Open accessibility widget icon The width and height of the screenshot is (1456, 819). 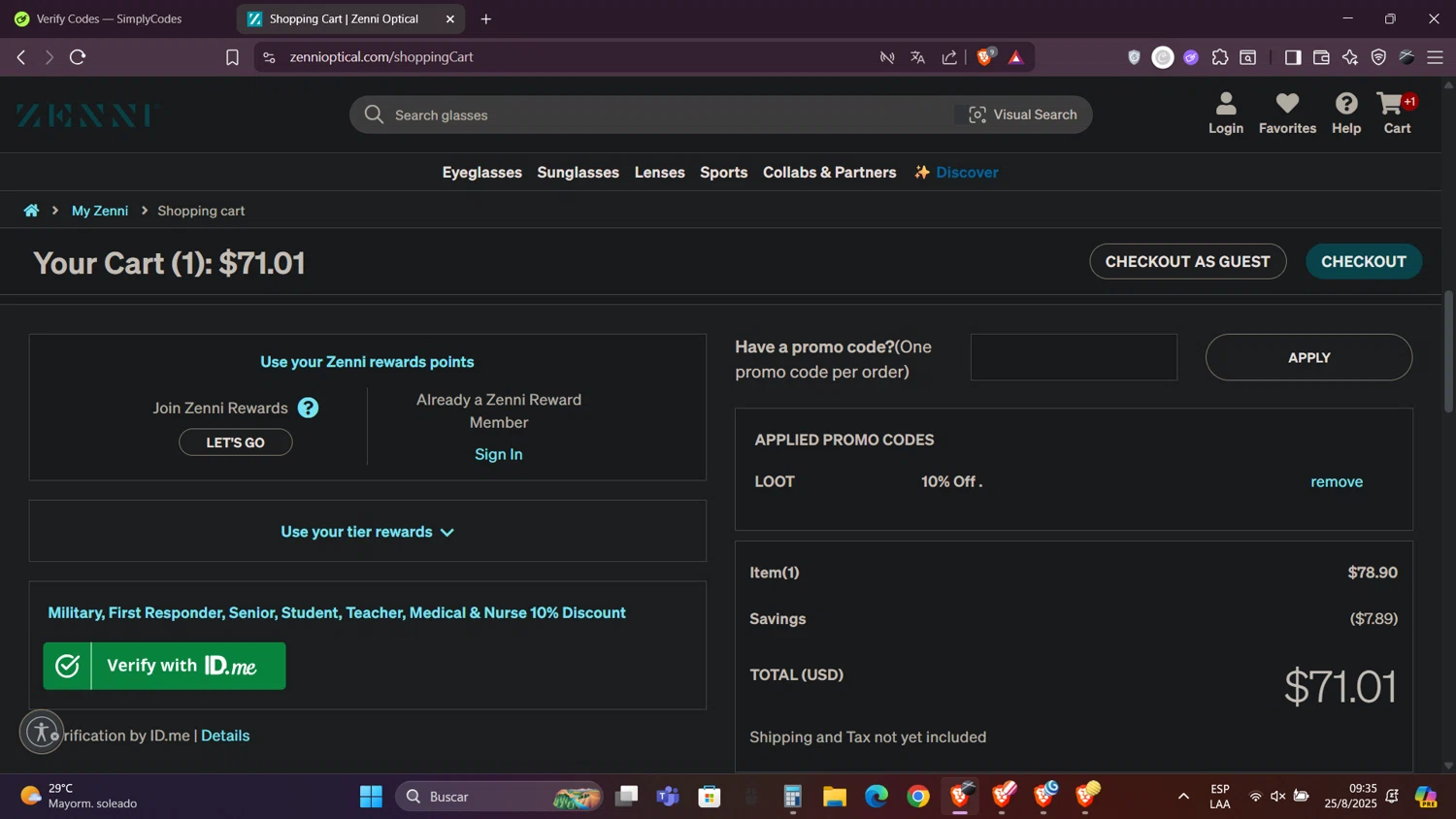coord(42,733)
